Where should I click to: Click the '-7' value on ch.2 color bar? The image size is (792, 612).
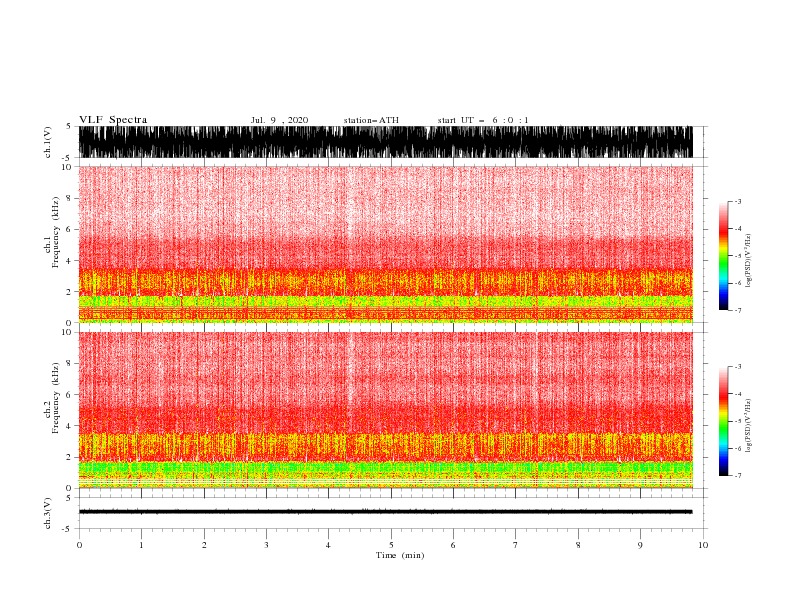pyautogui.click(x=737, y=476)
